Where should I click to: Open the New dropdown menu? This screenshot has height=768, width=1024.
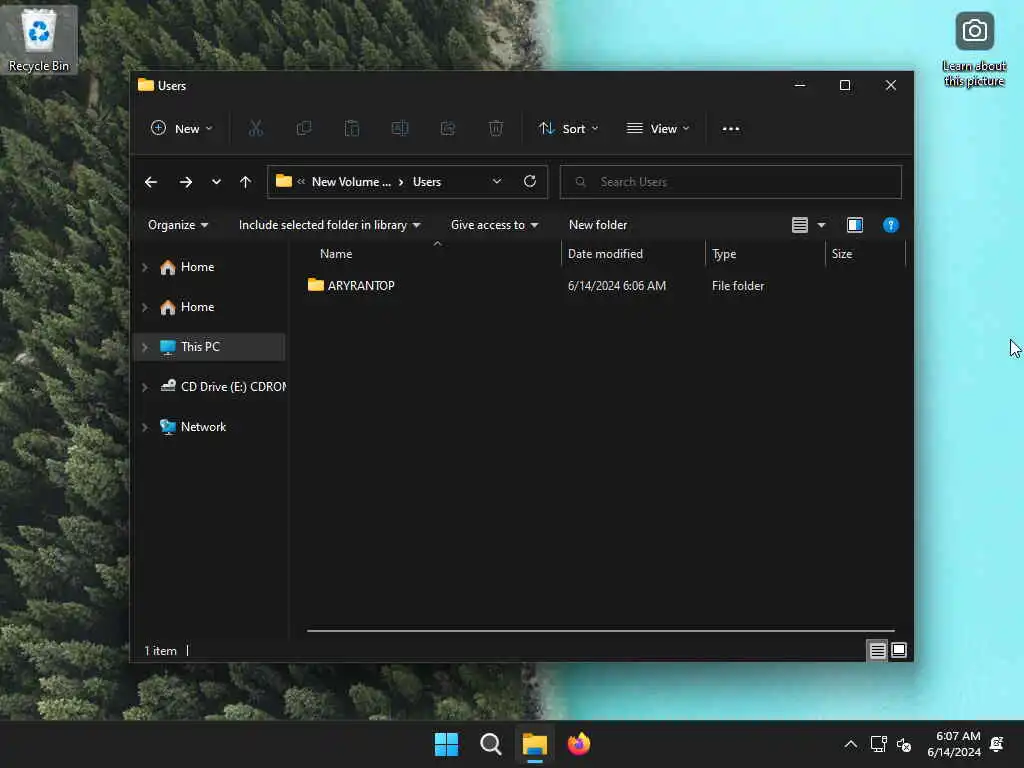click(182, 129)
